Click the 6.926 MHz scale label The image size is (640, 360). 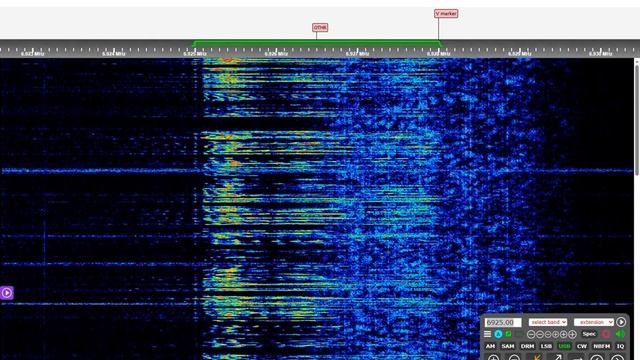276,53
